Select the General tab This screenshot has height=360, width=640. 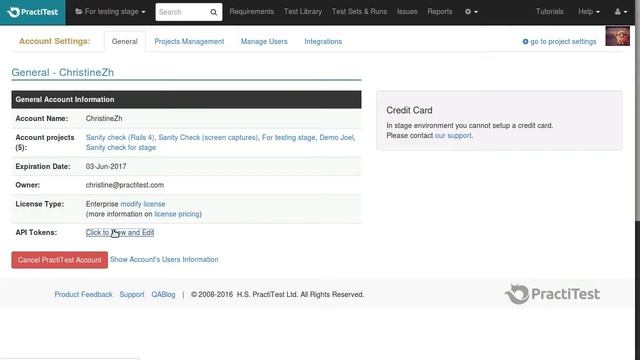tap(124, 42)
